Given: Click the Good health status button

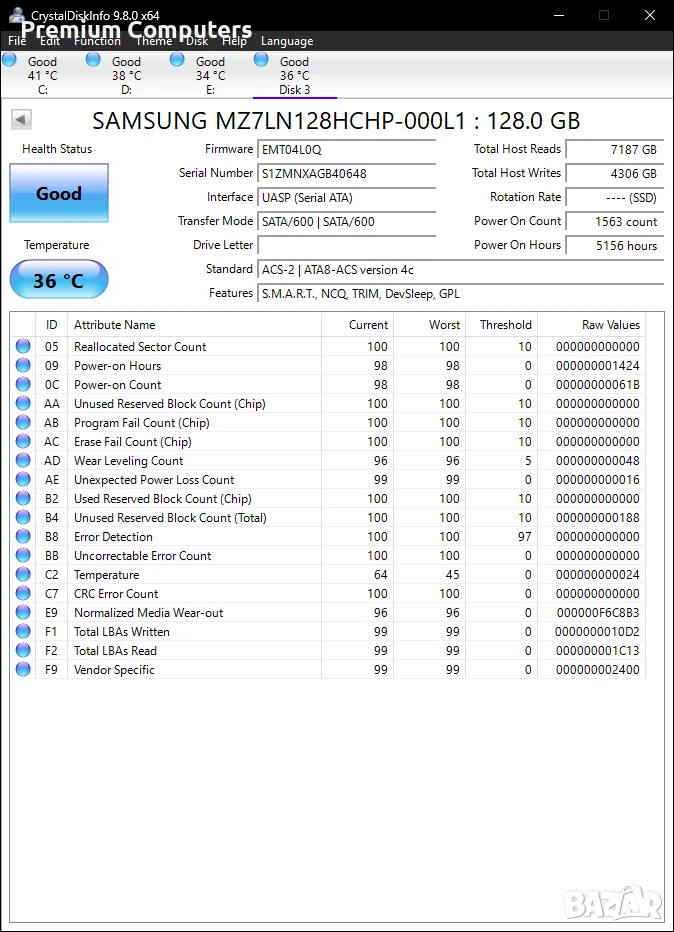Looking at the screenshot, I should 59,193.
